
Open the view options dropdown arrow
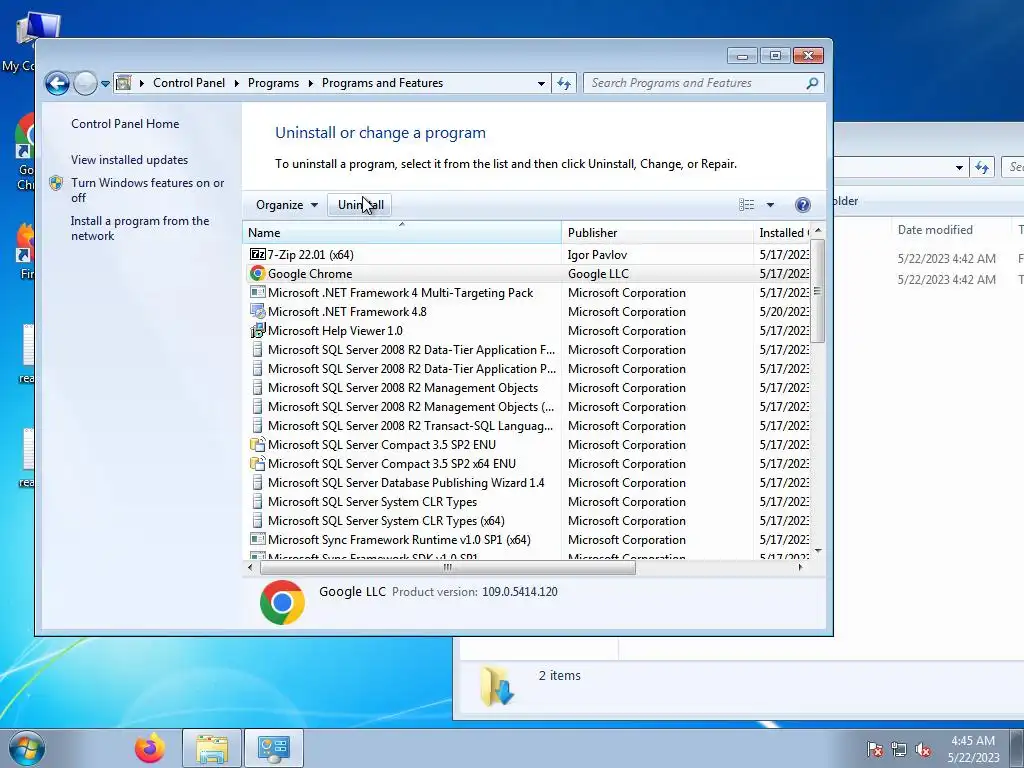coord(770,205)
